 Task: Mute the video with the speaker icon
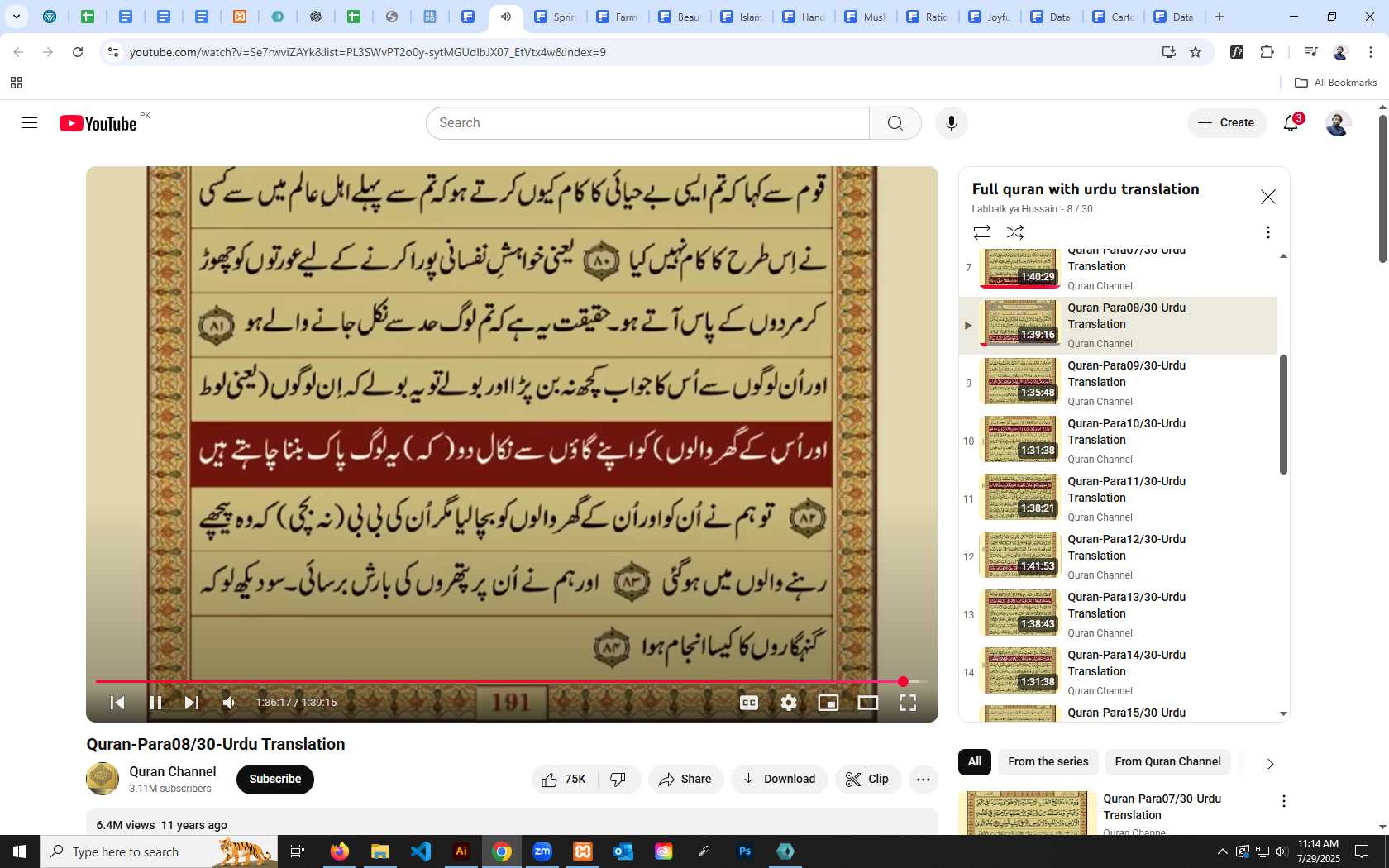229,703
